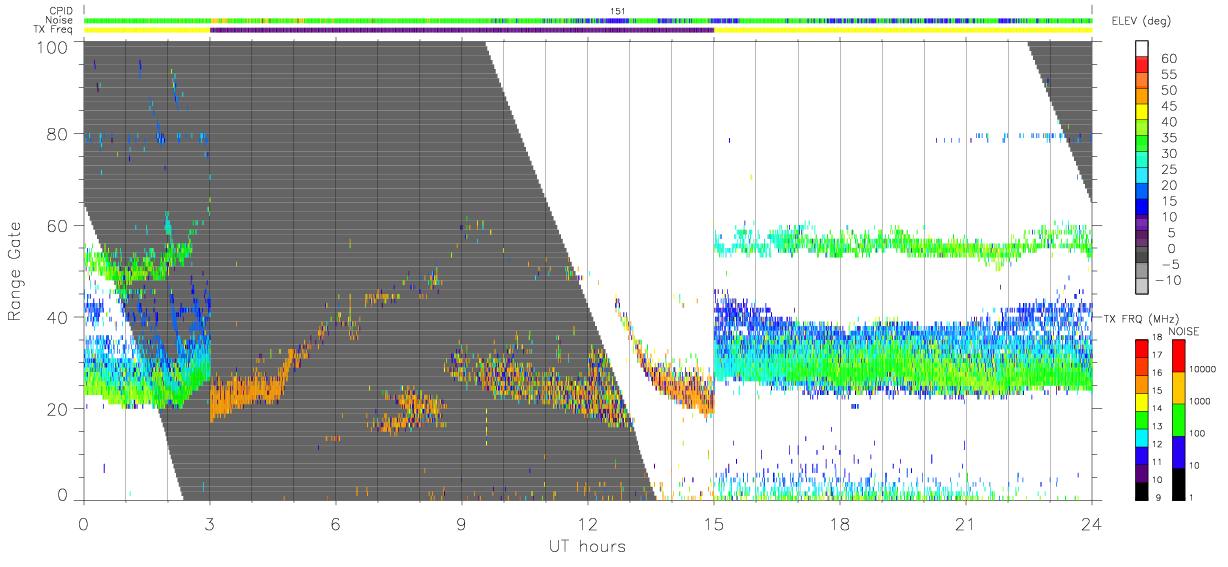1228x567 pixels.
Task: Select the red segment of TX FRQ color bar
Action: pos(1141,347)
